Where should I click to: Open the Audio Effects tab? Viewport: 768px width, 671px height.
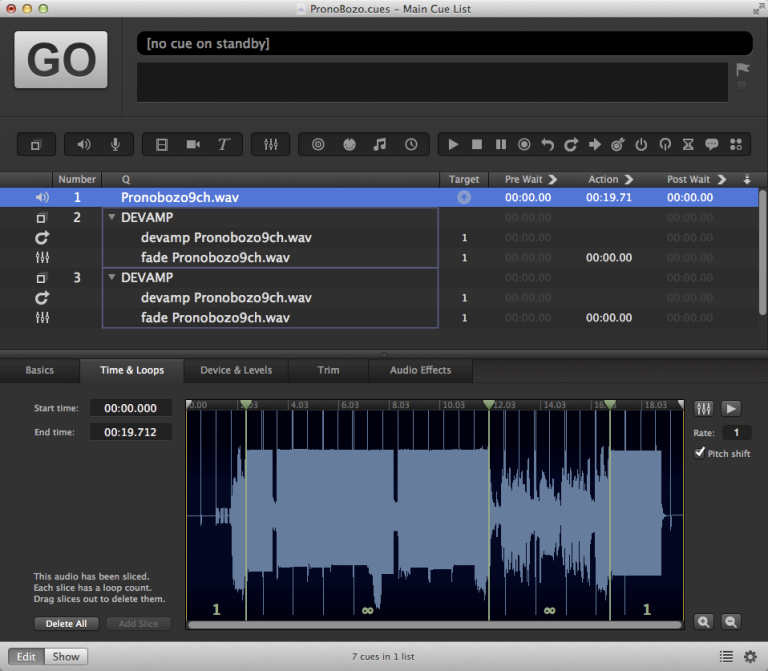coord(420,370)
